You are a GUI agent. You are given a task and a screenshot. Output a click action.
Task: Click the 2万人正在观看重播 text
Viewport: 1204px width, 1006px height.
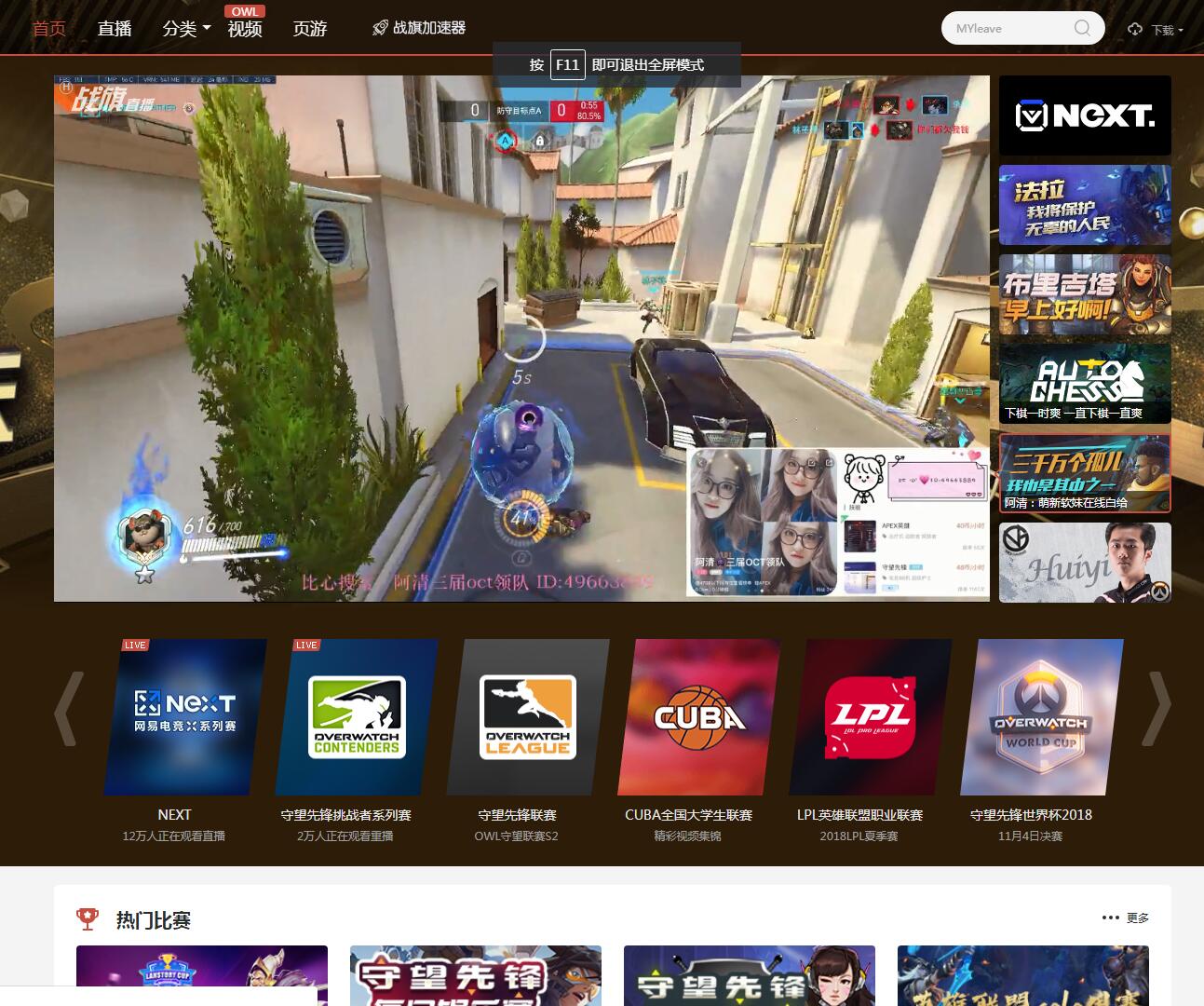pos(345,836)
